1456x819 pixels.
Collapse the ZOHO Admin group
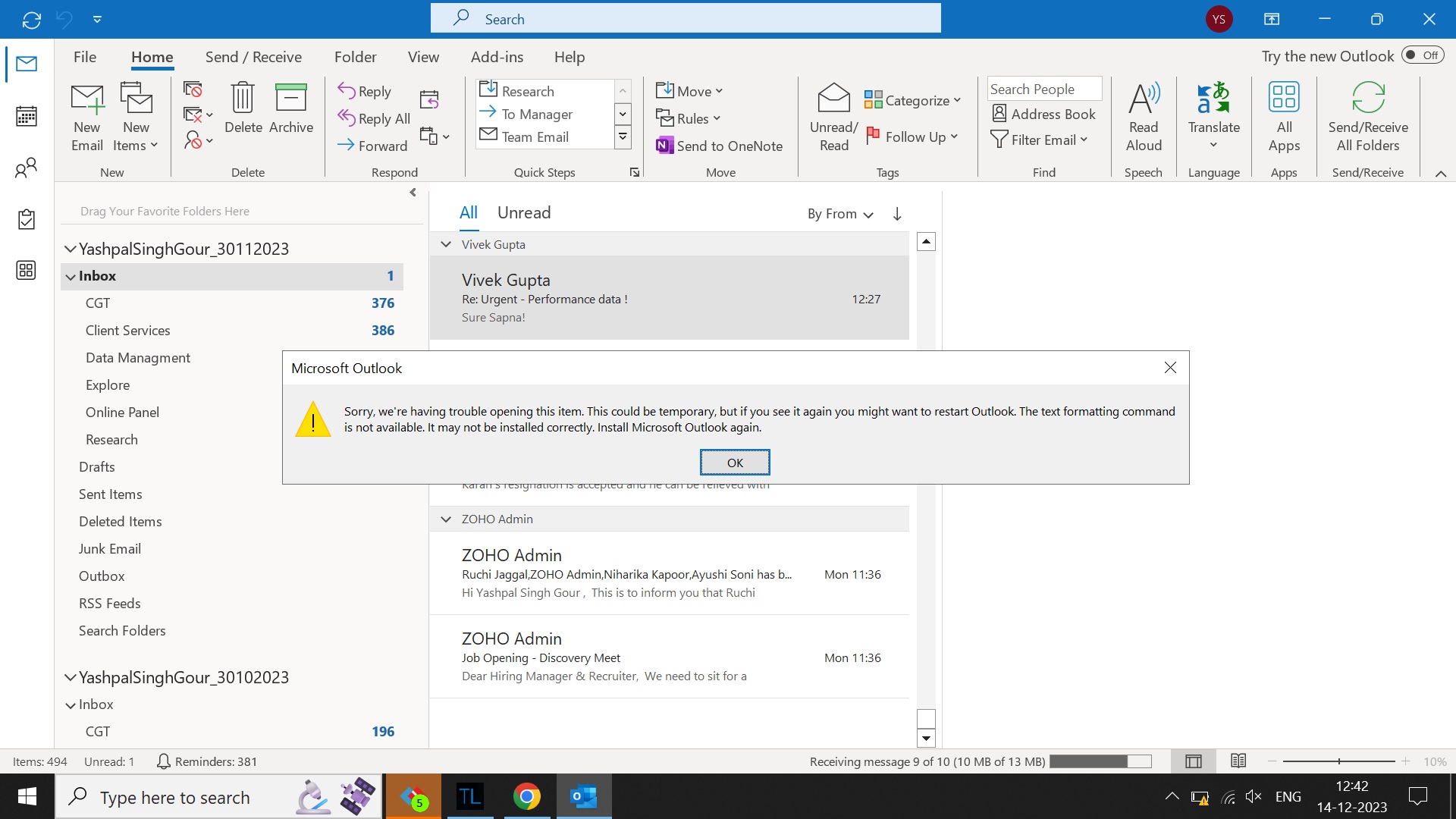click(446, 519)
